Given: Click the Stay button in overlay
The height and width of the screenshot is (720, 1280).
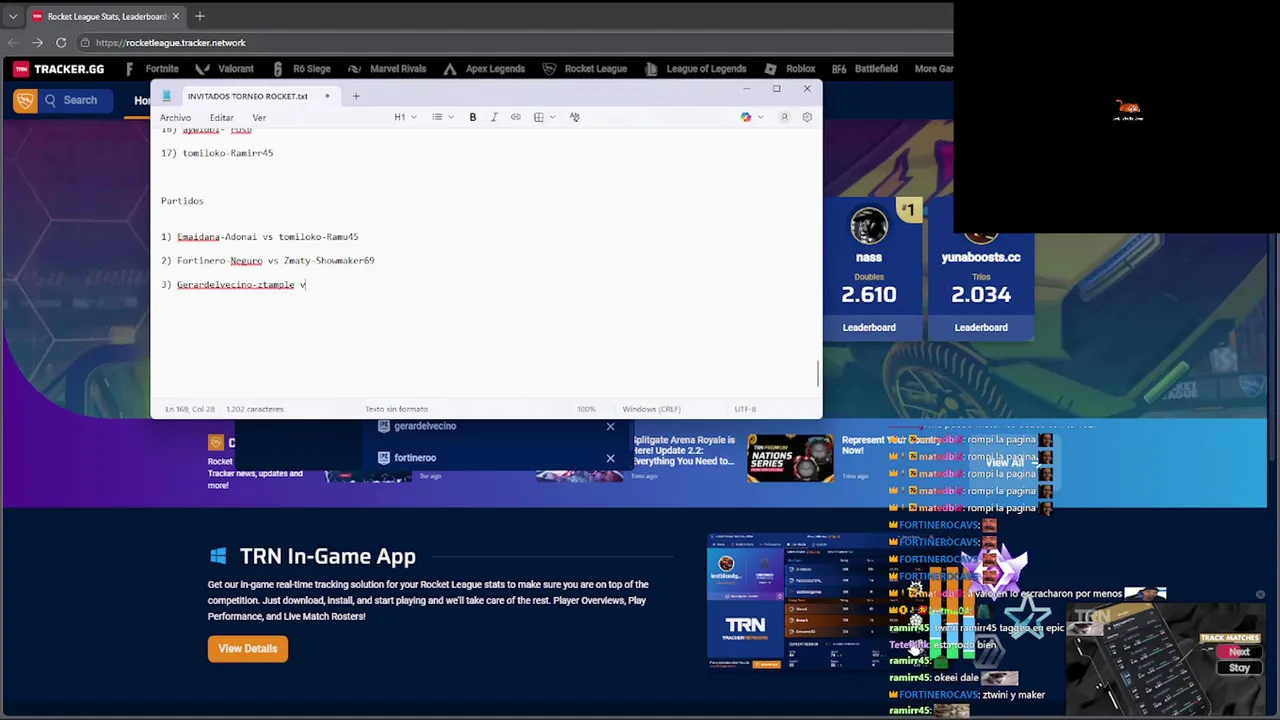Looking at the screenshot, I should pos(1239,668).
